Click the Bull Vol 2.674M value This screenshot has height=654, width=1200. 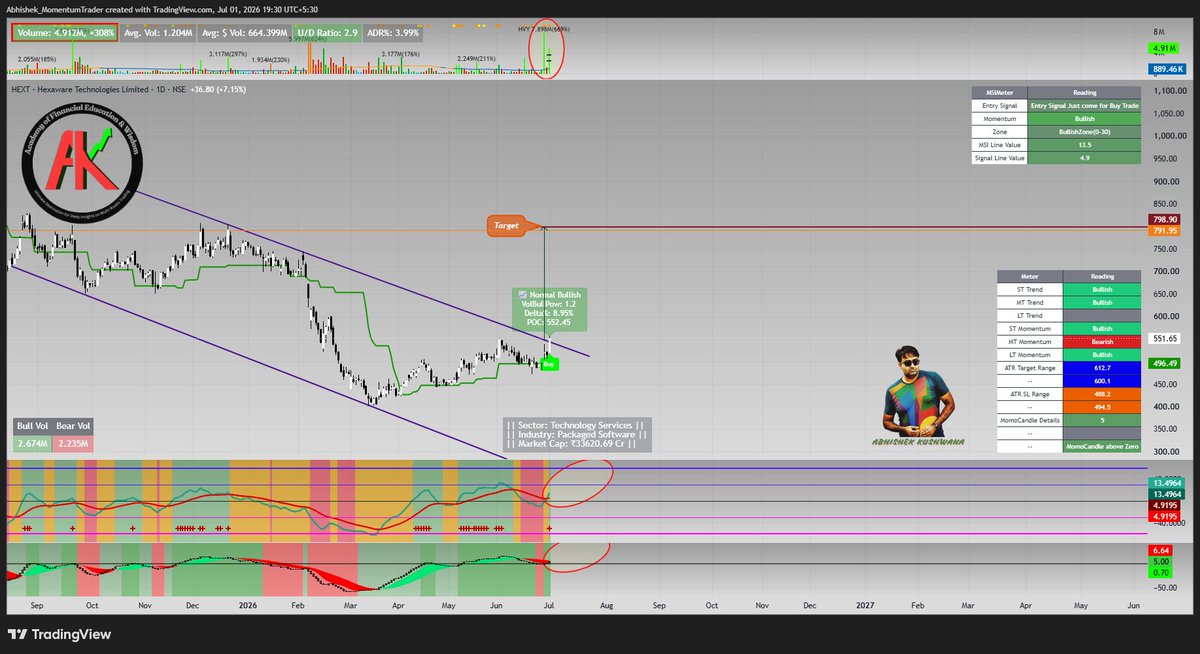coord(32,443)
